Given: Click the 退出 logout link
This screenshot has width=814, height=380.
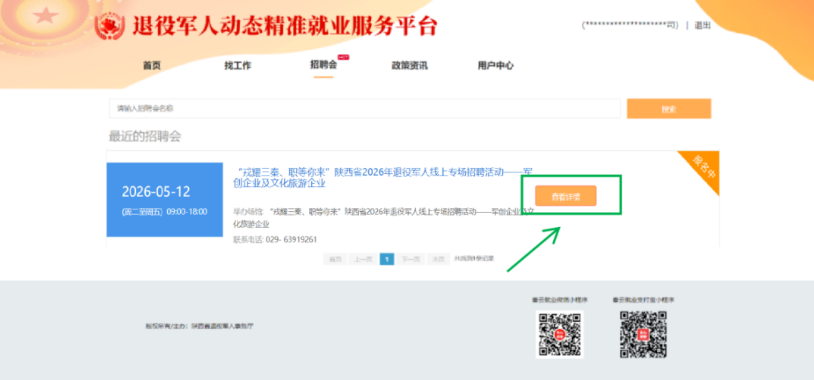Looking at the screenshot, I should (x=702, y=25).
